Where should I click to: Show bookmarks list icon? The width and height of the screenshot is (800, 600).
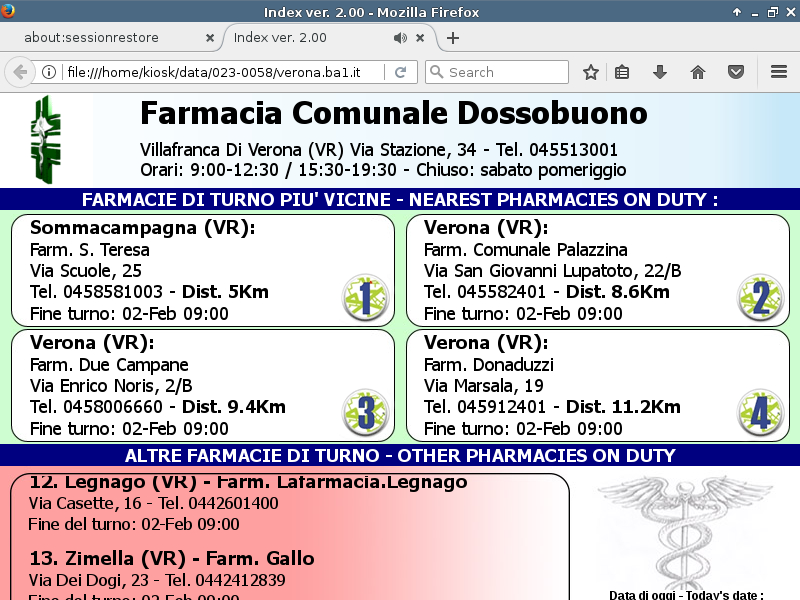click(x=622, y=72)
